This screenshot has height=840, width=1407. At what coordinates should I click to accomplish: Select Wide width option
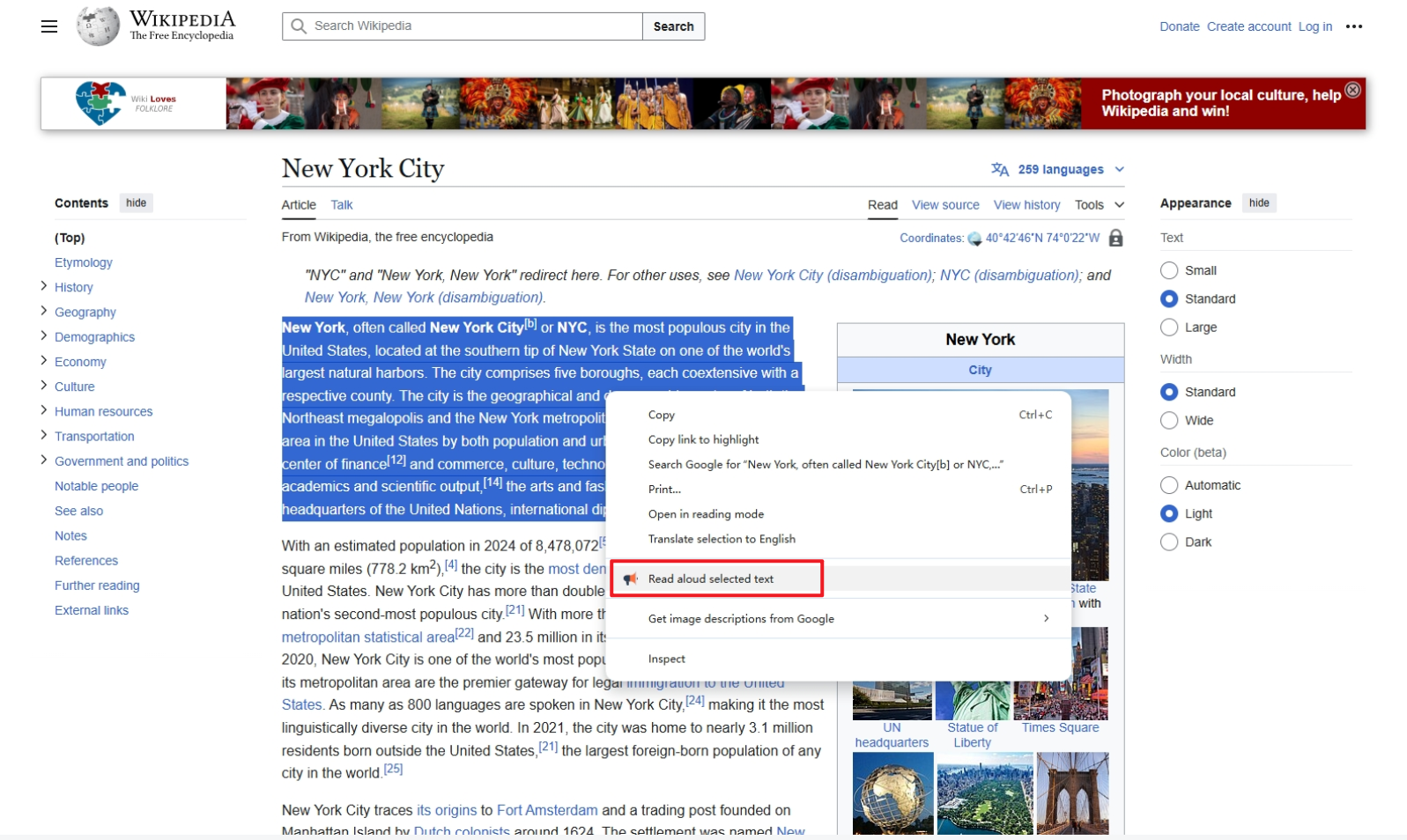click(1169, 420)
